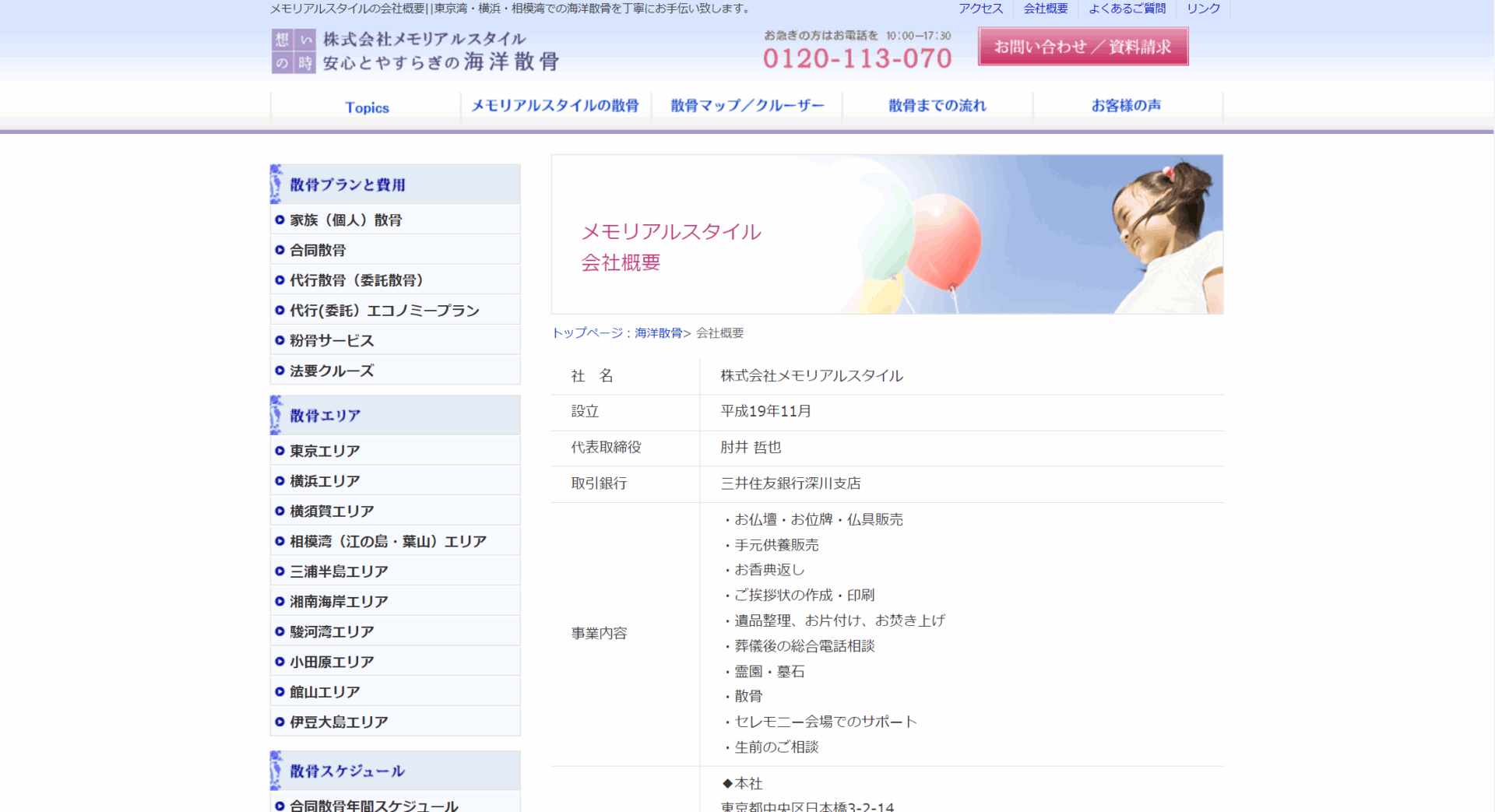Click the リンク link in the header
The height and width of the screenshot is (812, 1495).
pyautogui.click(x=1203, y=9)
